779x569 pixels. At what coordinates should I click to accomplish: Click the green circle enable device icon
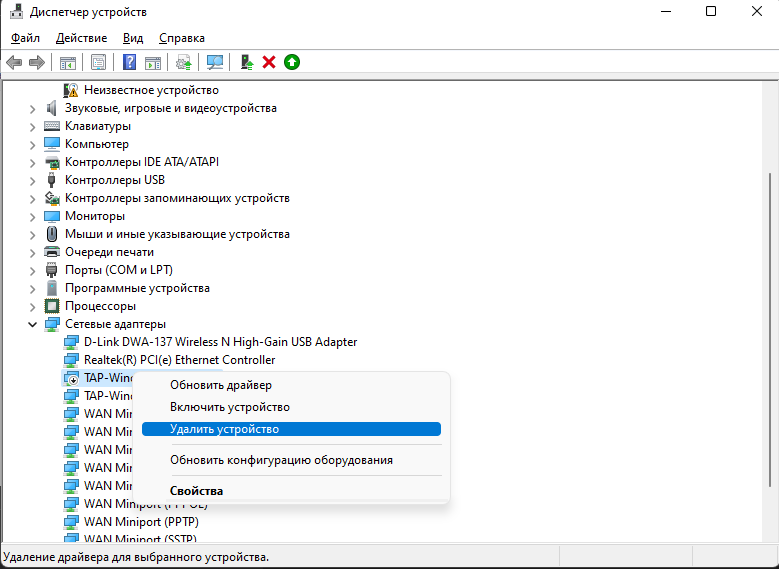point(292,62)
